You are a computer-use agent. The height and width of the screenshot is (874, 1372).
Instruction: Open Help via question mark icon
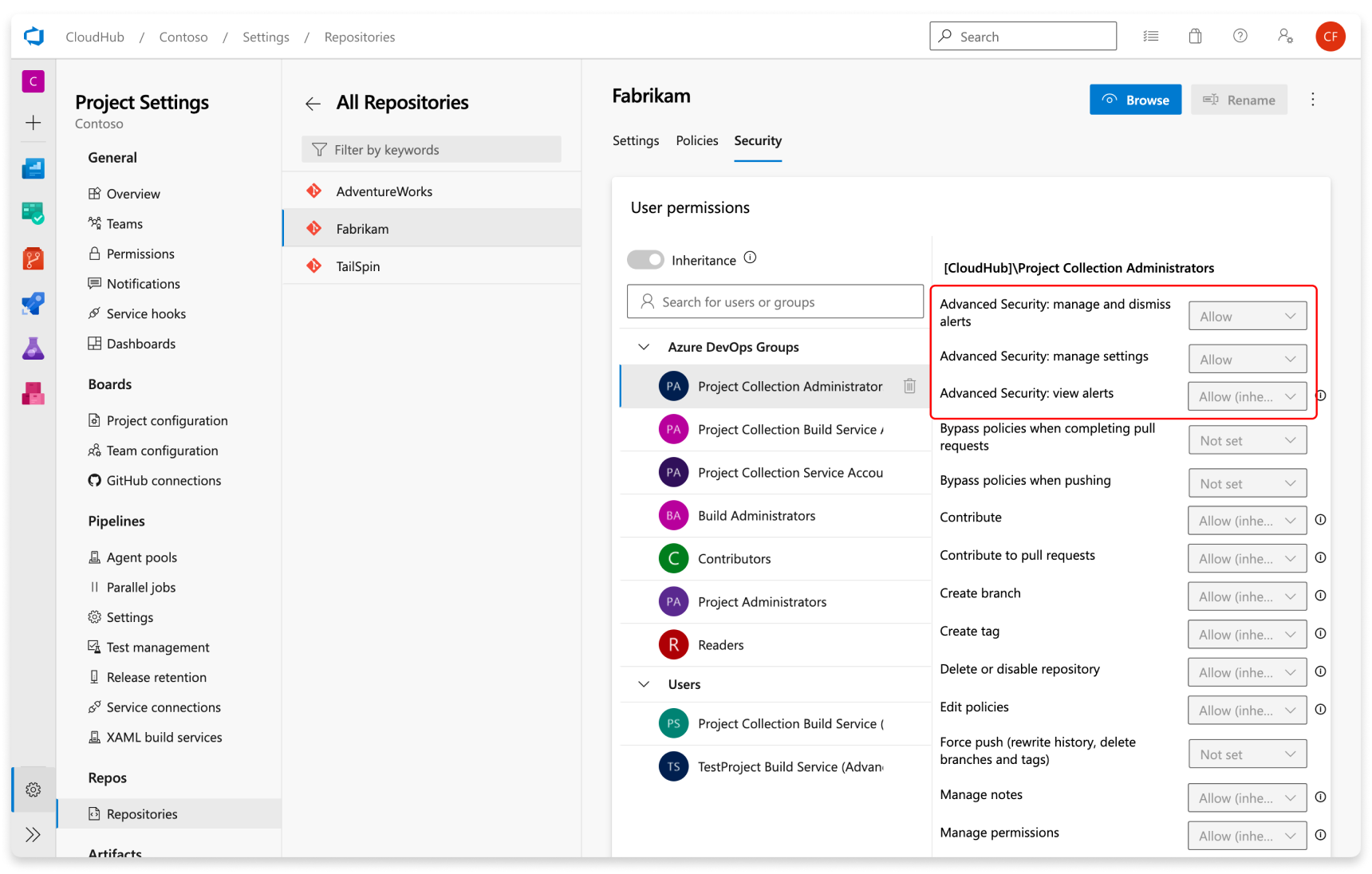click(1240, 36)
